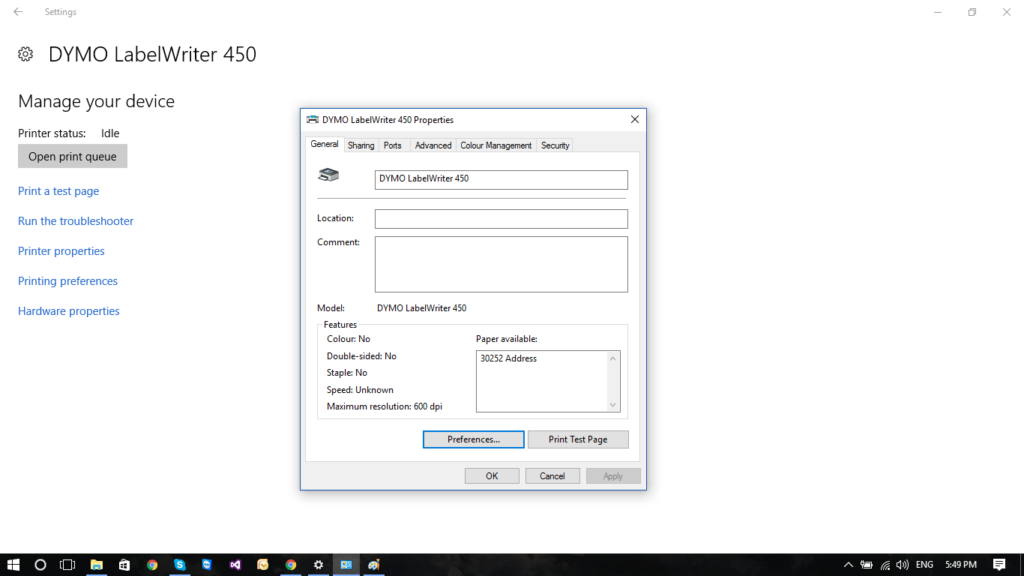Select the 30252 Address paper entry
The image size is (1024, 576).
[508, 359]
